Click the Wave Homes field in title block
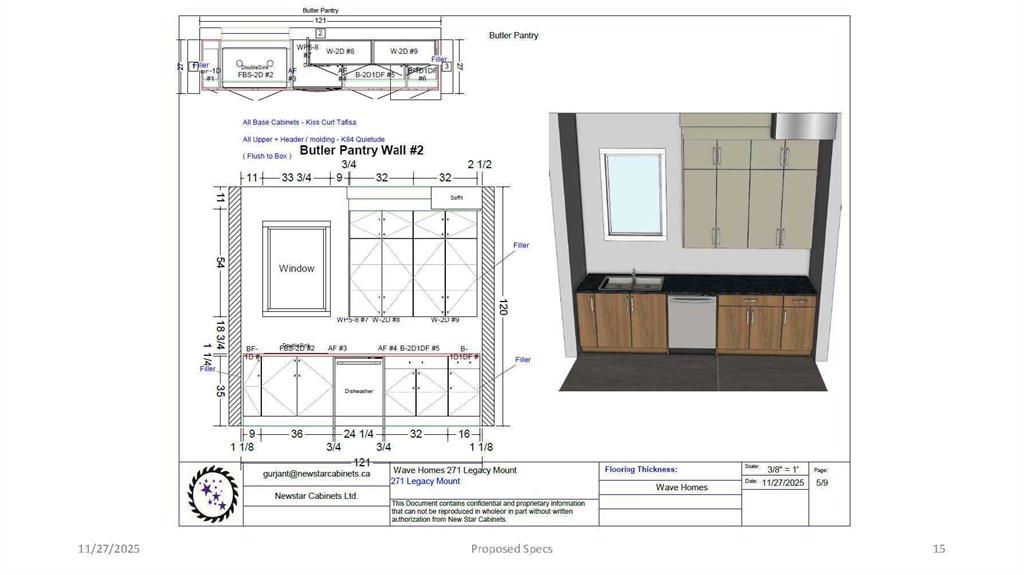The width and height of the screenshot is (1024, 575). coord(681,488)
